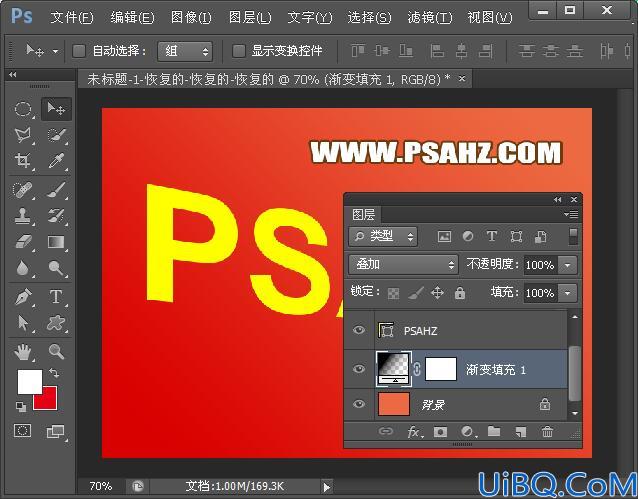Collapse the Layers panel with double arrows
The height and width of the screenshot is (499, 638).
[x=557, y=199]
